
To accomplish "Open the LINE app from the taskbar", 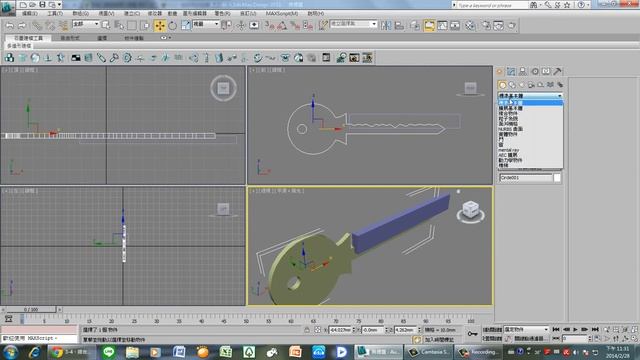I will click(x=109, y=352).
